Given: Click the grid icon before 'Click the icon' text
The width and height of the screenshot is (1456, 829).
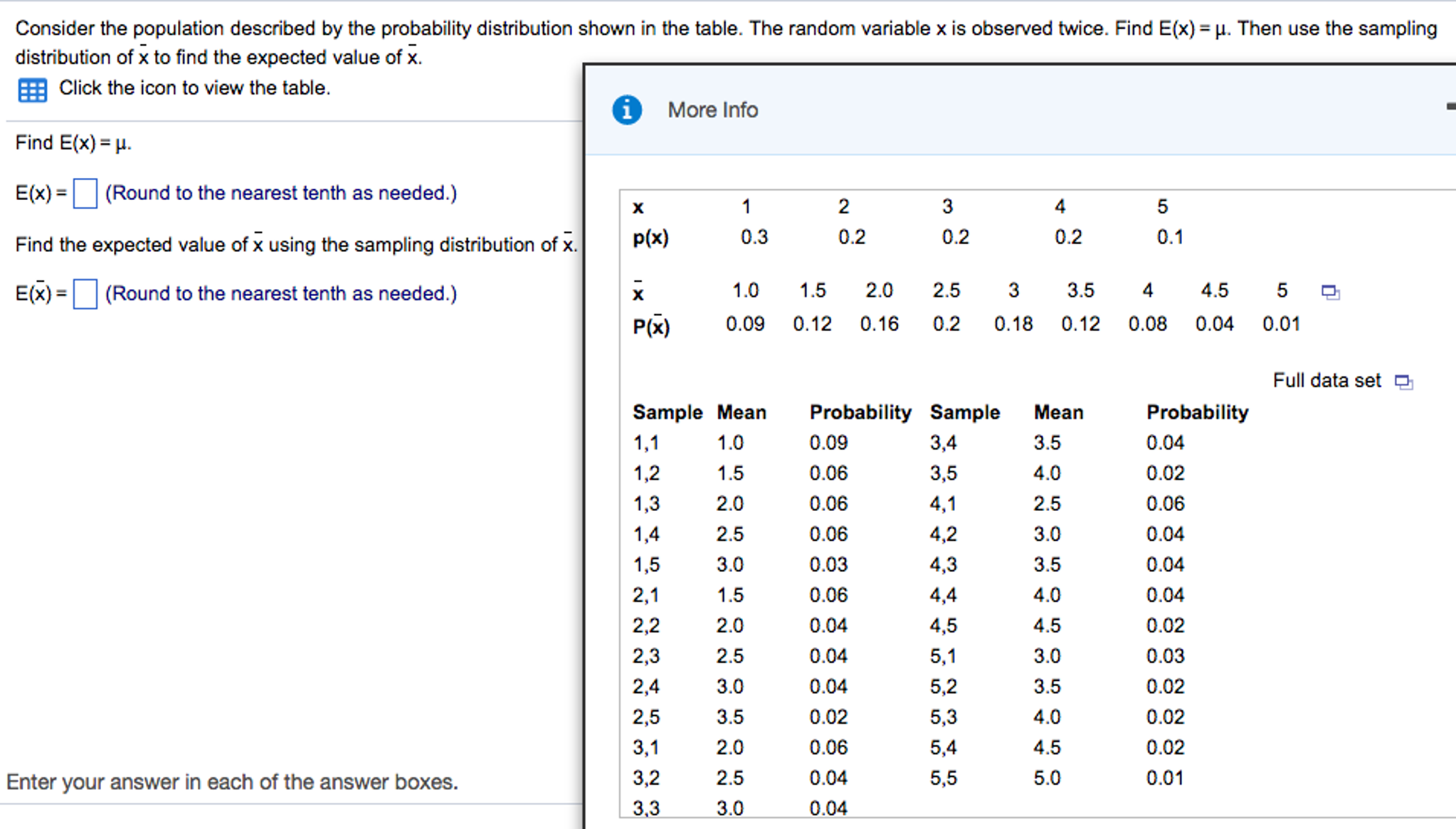Looking at the screenshot, I should [31, 90].
